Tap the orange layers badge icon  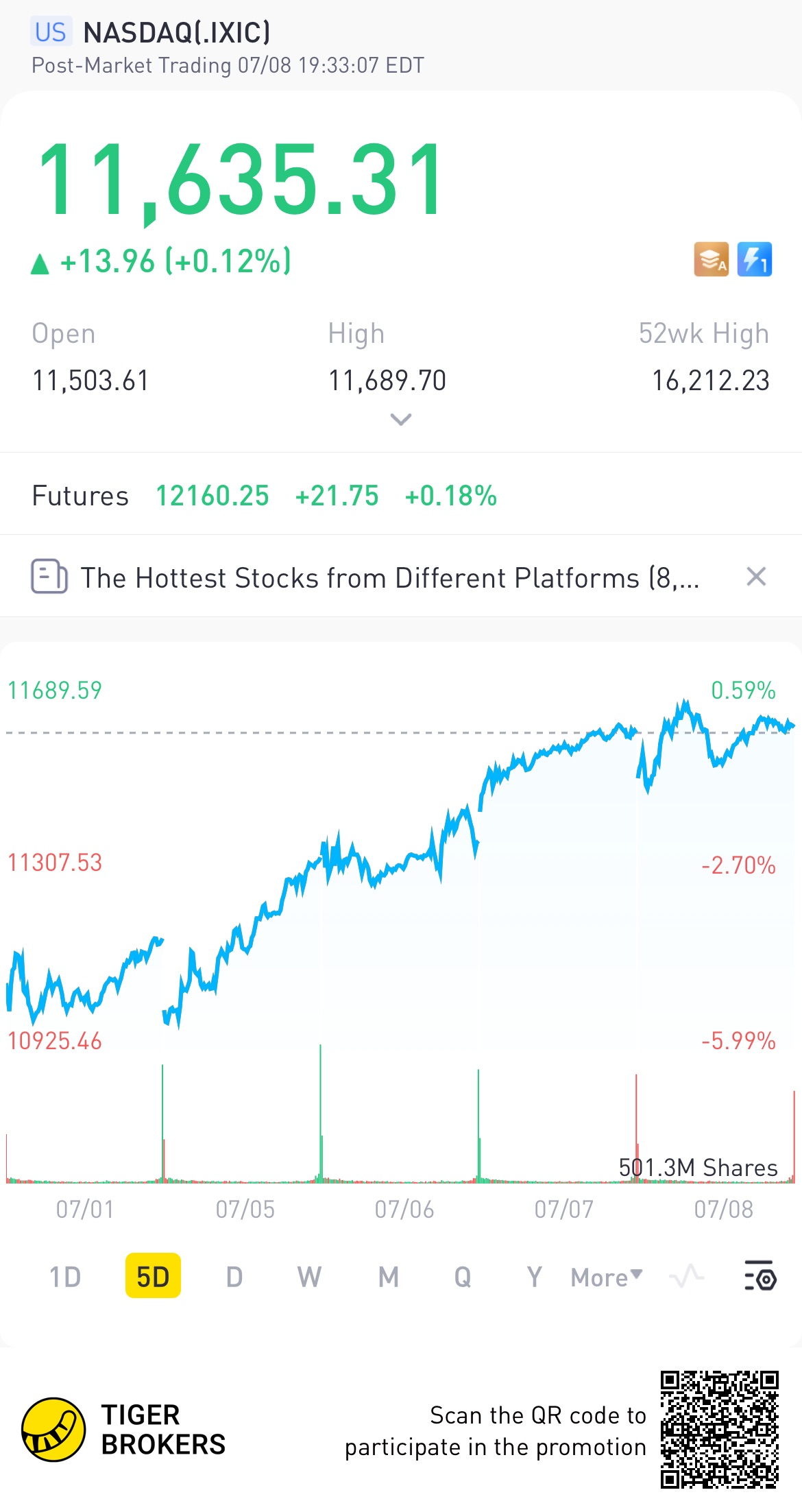(711, 259)
